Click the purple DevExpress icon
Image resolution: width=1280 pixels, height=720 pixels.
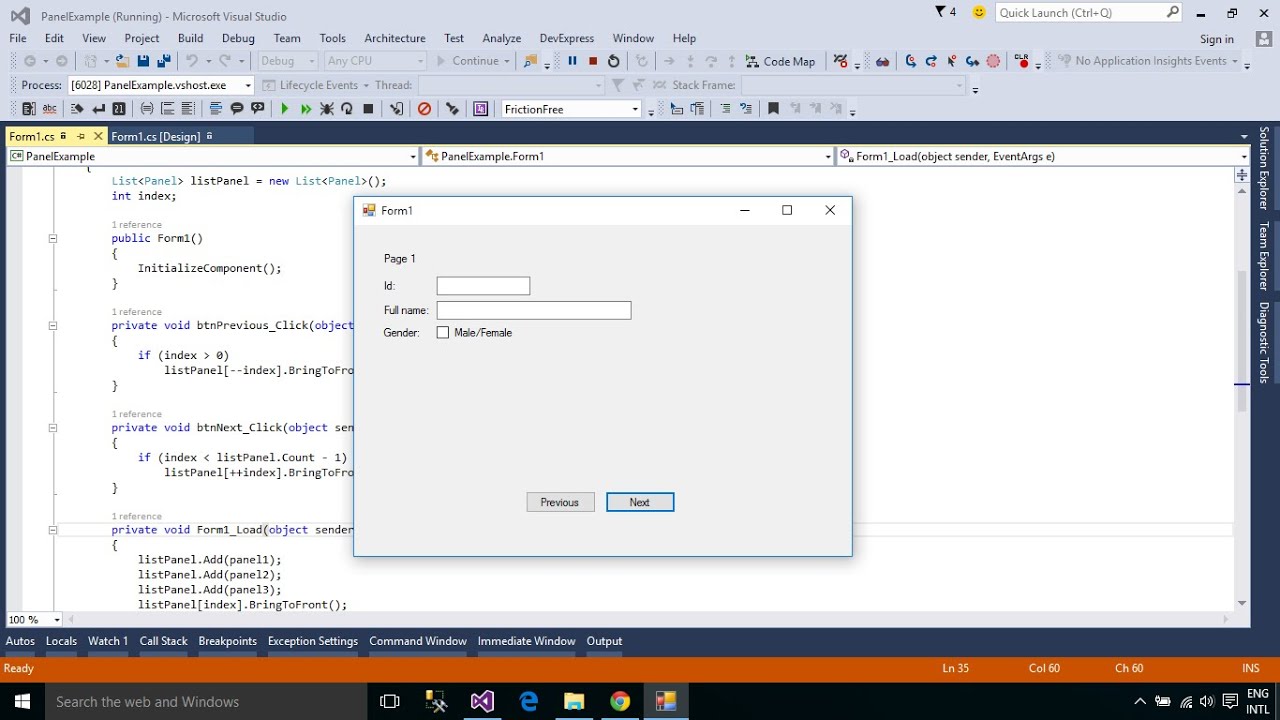[481, 109]
